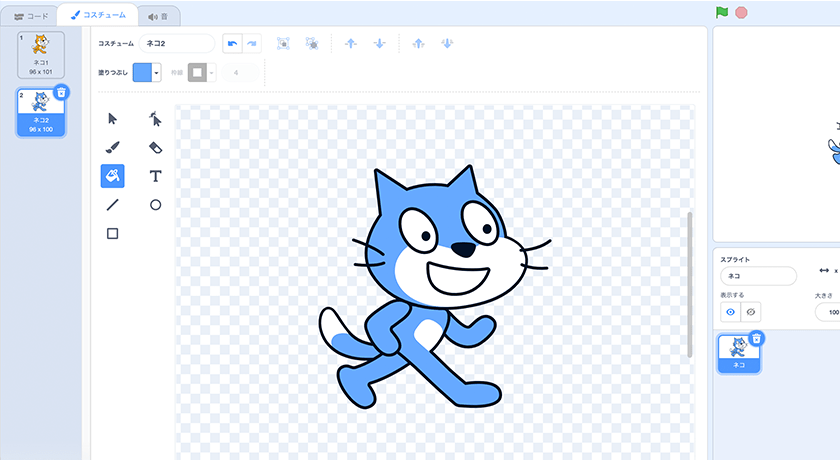Select the ネコ1 costume thumbnail
Screen dimensions: 840x460
41,55
